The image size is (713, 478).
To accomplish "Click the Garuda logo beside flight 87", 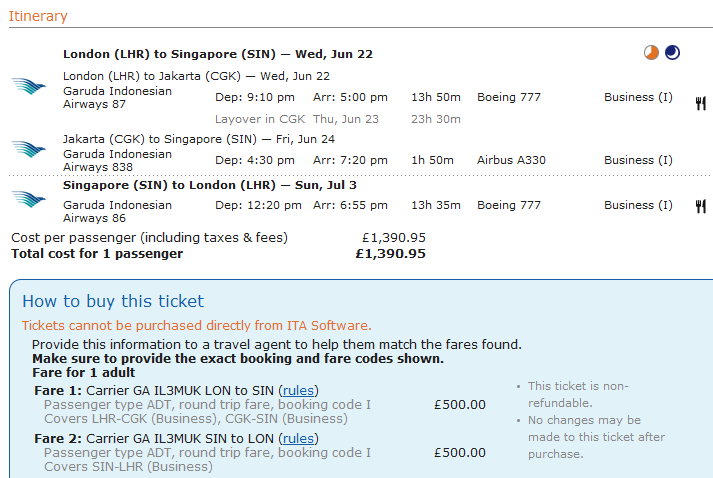I will (x=29, y=86).
